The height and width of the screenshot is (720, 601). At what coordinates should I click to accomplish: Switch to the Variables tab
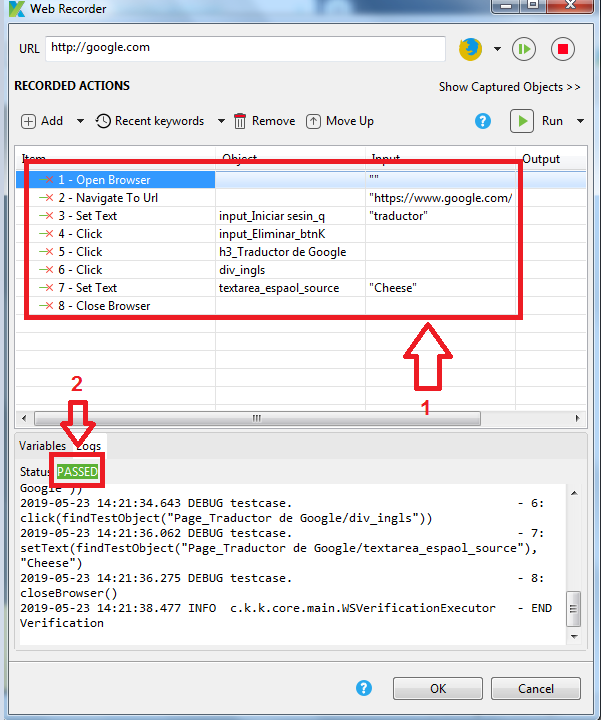42,445
